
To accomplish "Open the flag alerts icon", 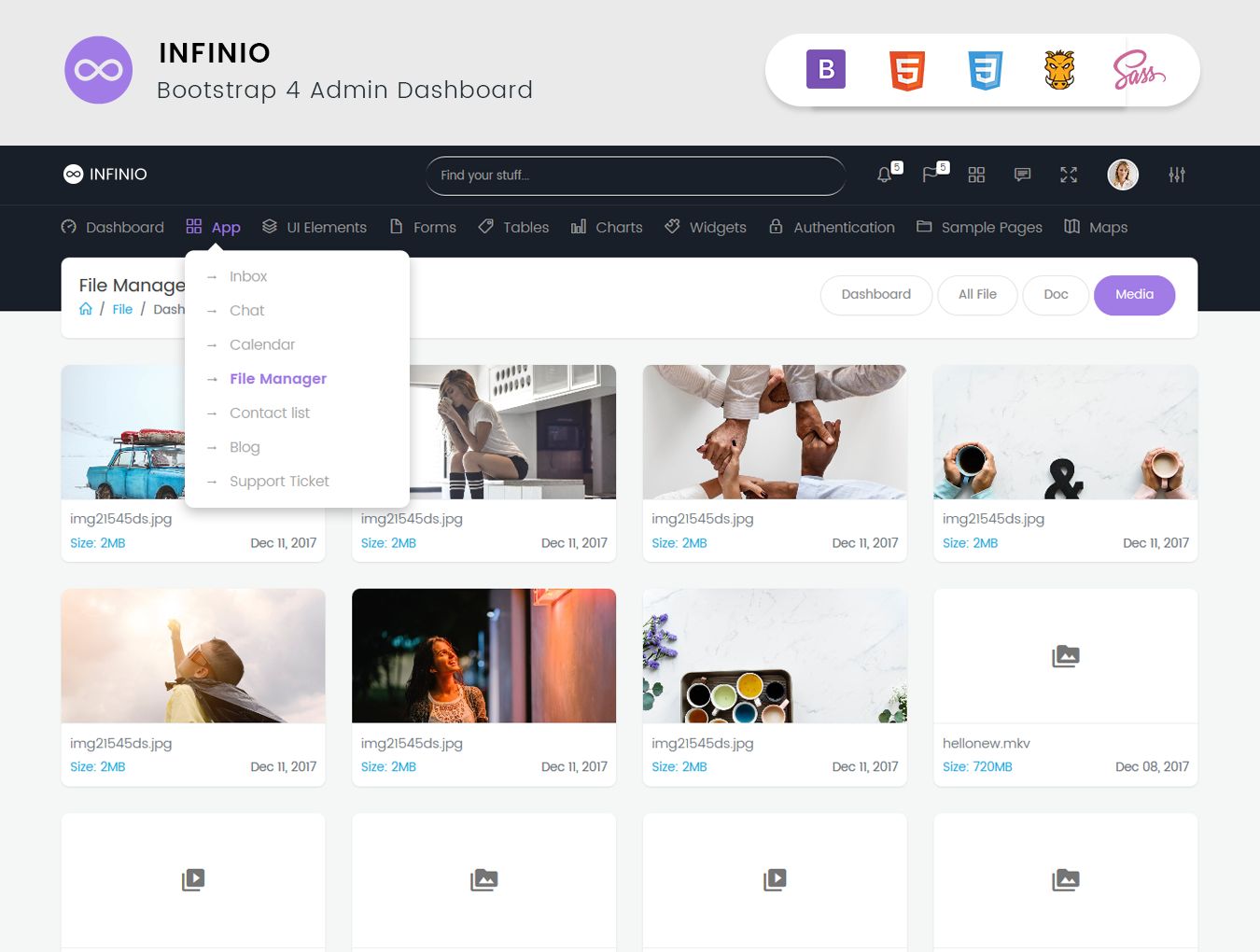I will (931, 175).
